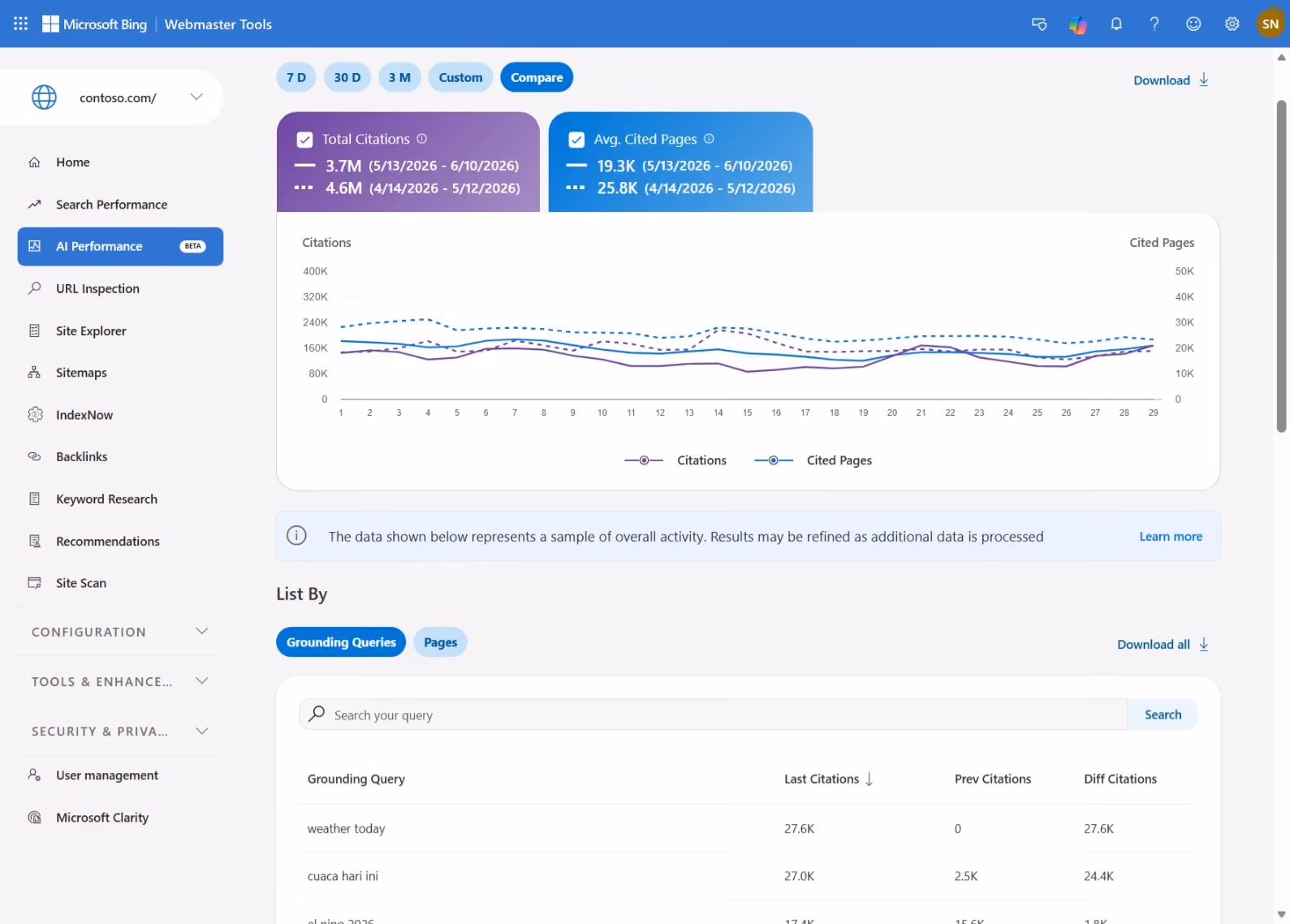Click the Search button for queries
Screen dimensions: 1290x924
click(x=1163, y=715)
